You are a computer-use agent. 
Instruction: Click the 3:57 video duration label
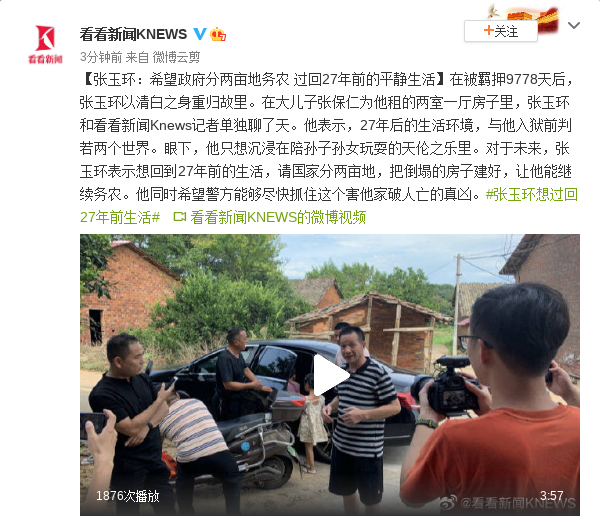pos(551,495)
